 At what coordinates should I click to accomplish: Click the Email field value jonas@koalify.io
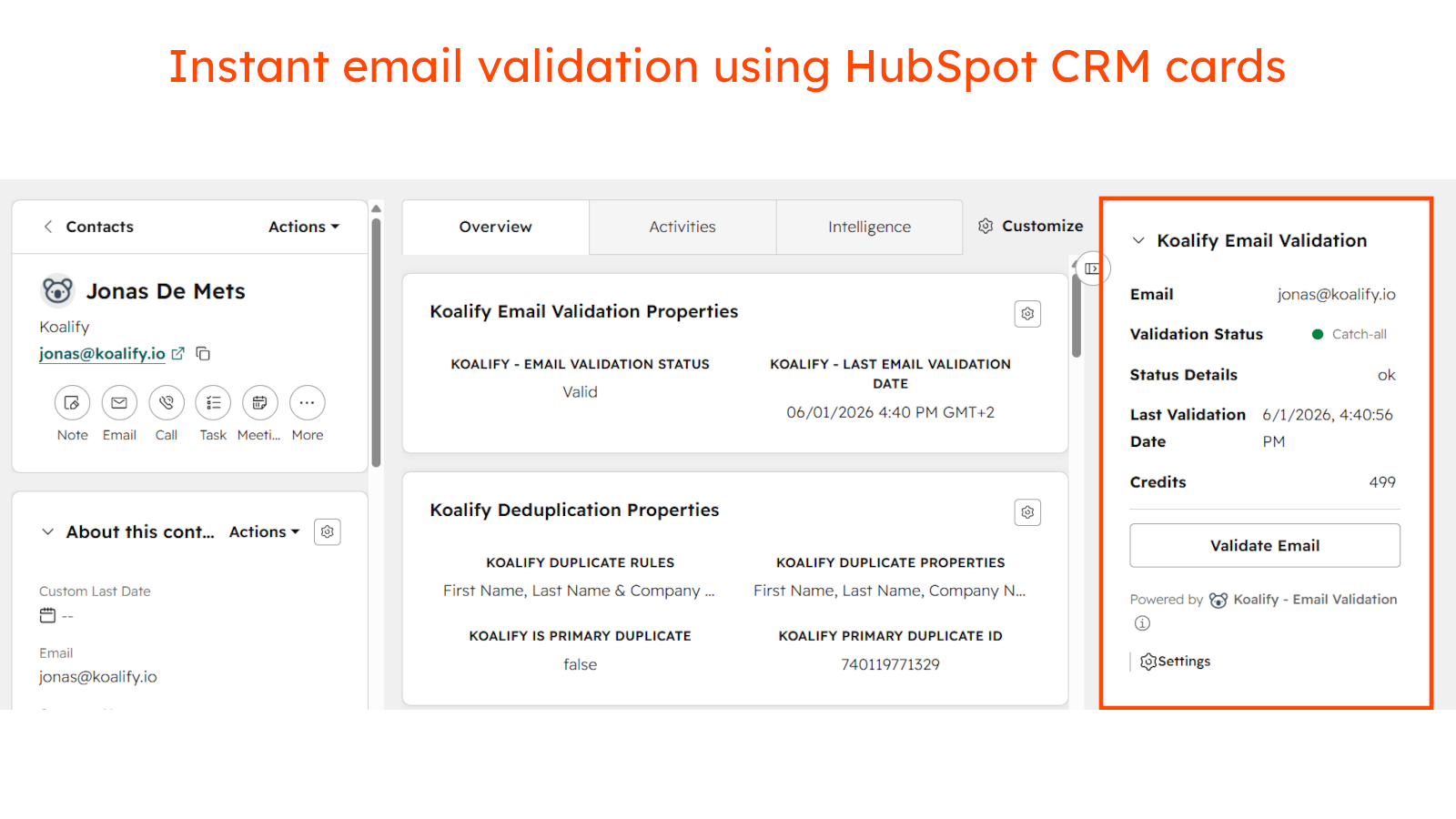(x=98, y=677)
